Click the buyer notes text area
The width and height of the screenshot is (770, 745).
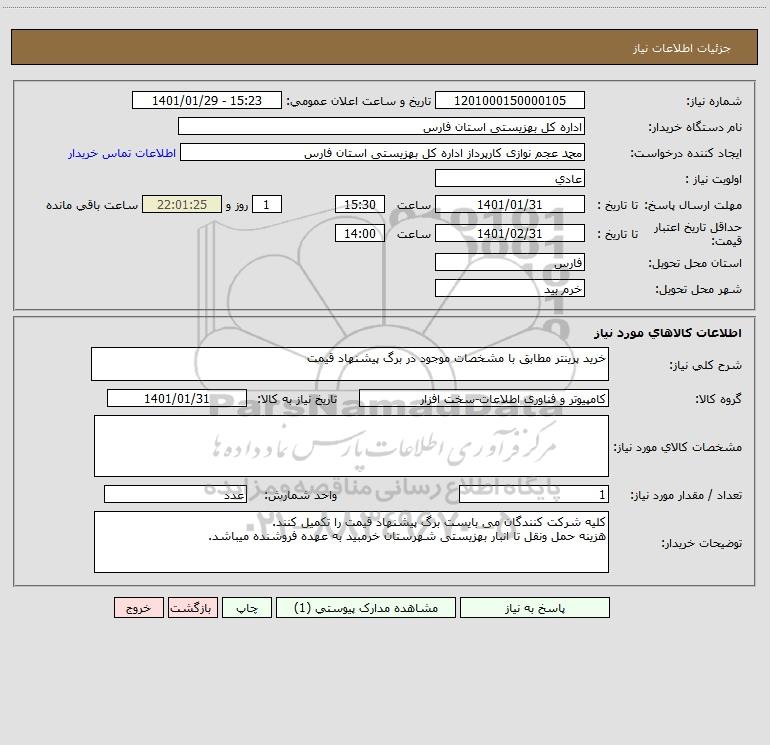click(351, 542)
